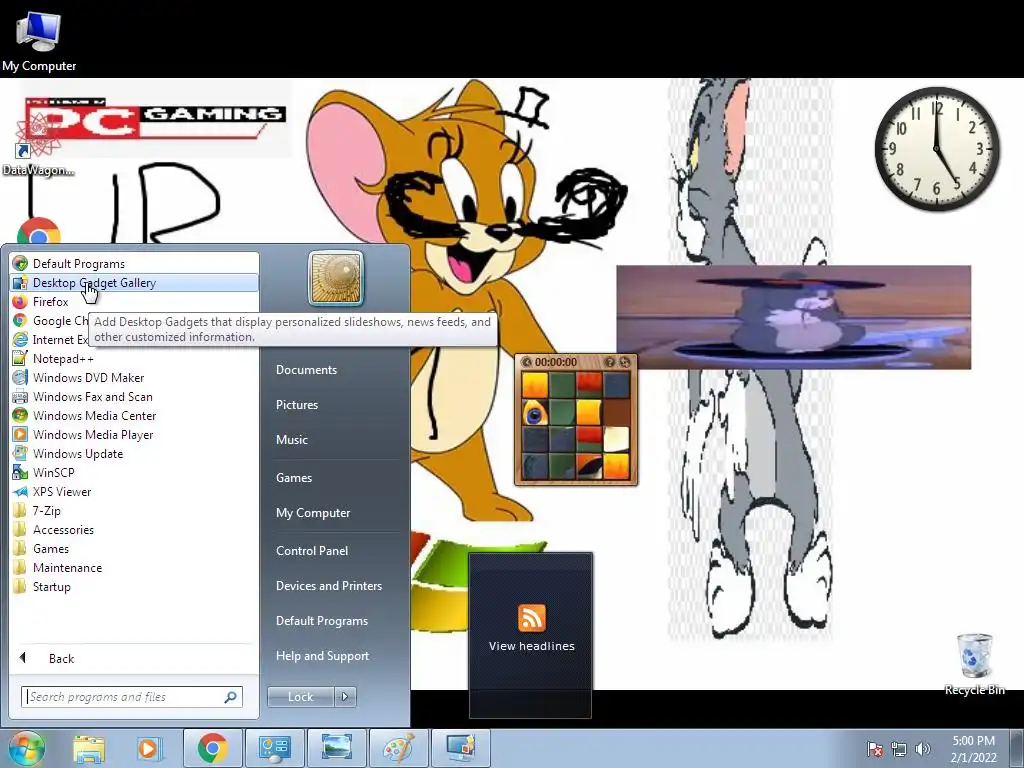Click the Lock button
This screenshot has width=1024, height=768.
(300, 697)
